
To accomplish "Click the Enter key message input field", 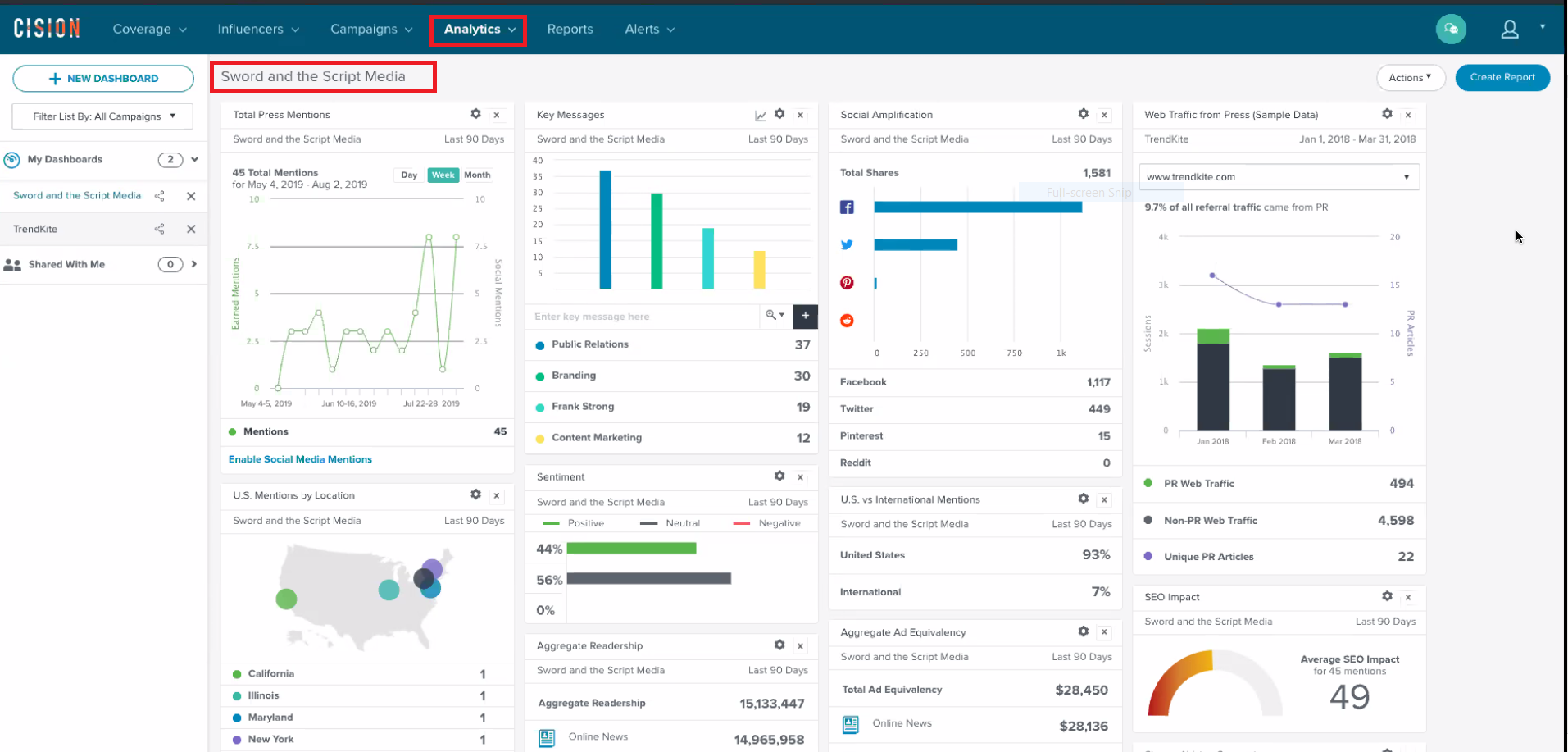I will tap(643, 317).
